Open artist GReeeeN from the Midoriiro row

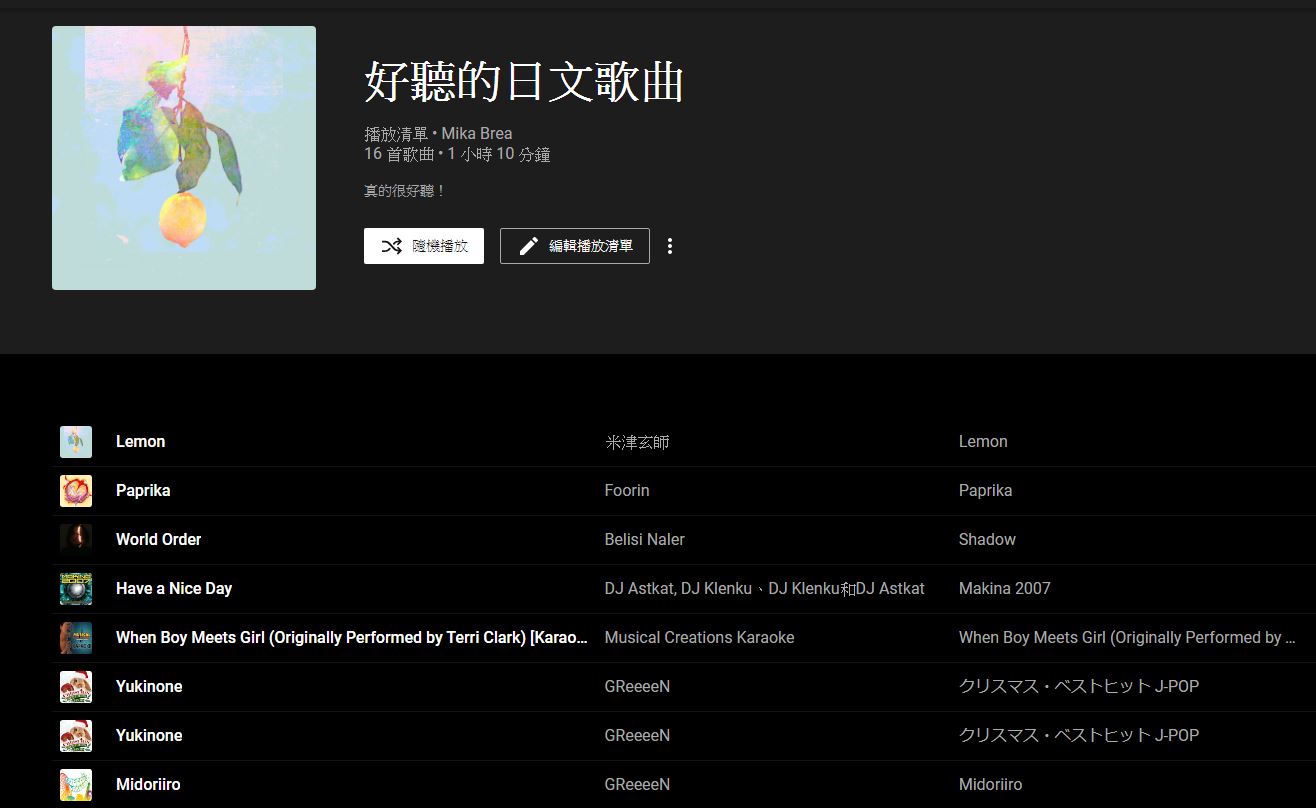pyautogui.click(x=637, y=784)
